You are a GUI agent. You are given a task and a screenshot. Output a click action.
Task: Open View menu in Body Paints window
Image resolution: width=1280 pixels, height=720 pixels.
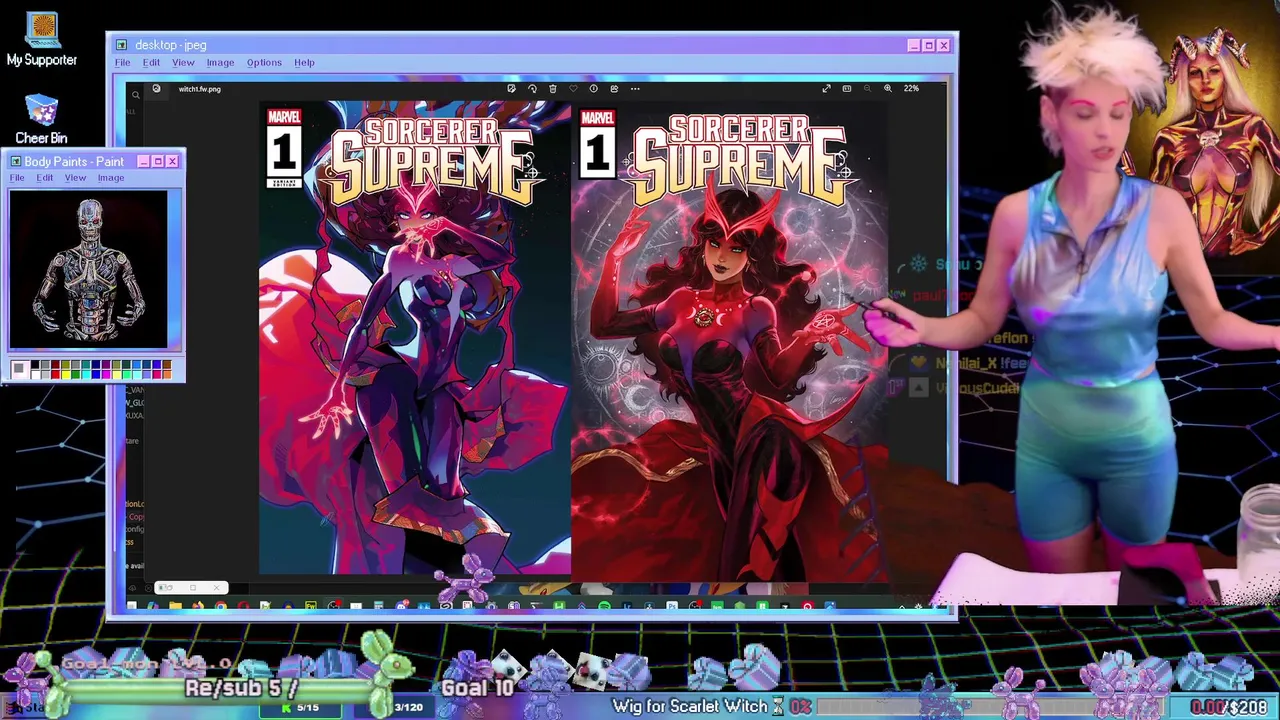pyautogui.click(x=75, y=178)
